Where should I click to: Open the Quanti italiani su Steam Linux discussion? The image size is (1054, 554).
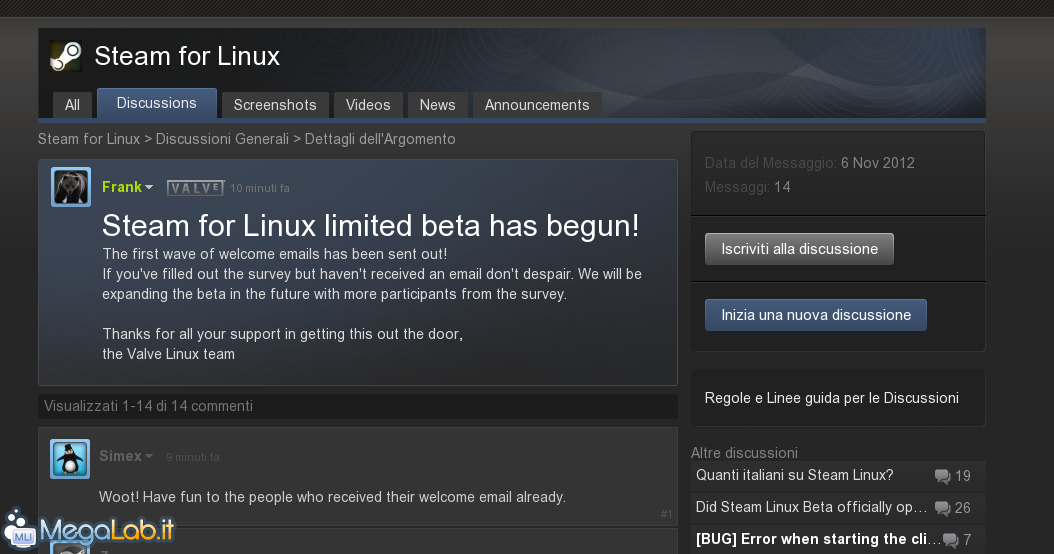tap(795, 475)
